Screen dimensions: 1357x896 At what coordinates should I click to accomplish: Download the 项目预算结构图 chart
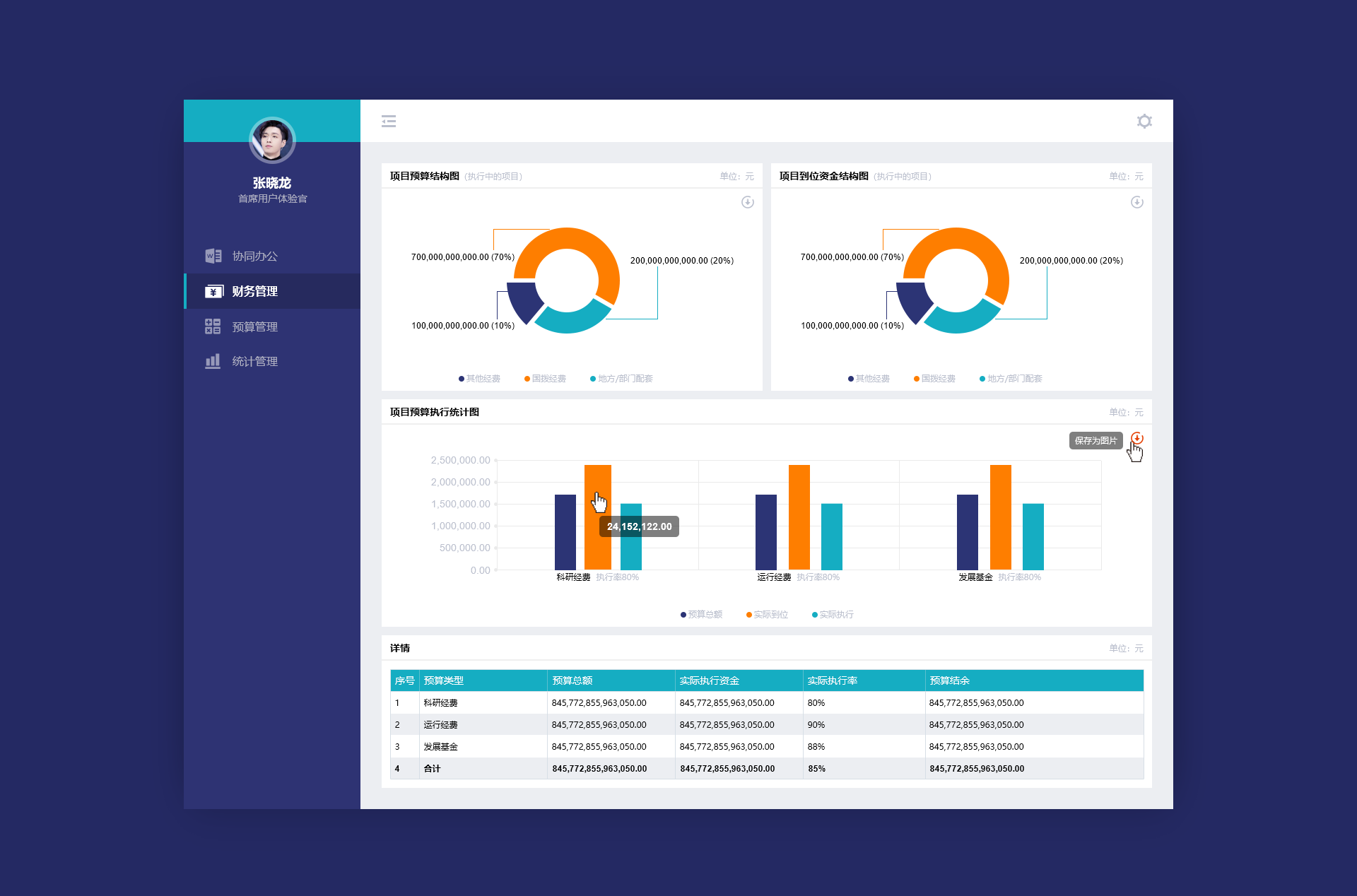[747, 202]
